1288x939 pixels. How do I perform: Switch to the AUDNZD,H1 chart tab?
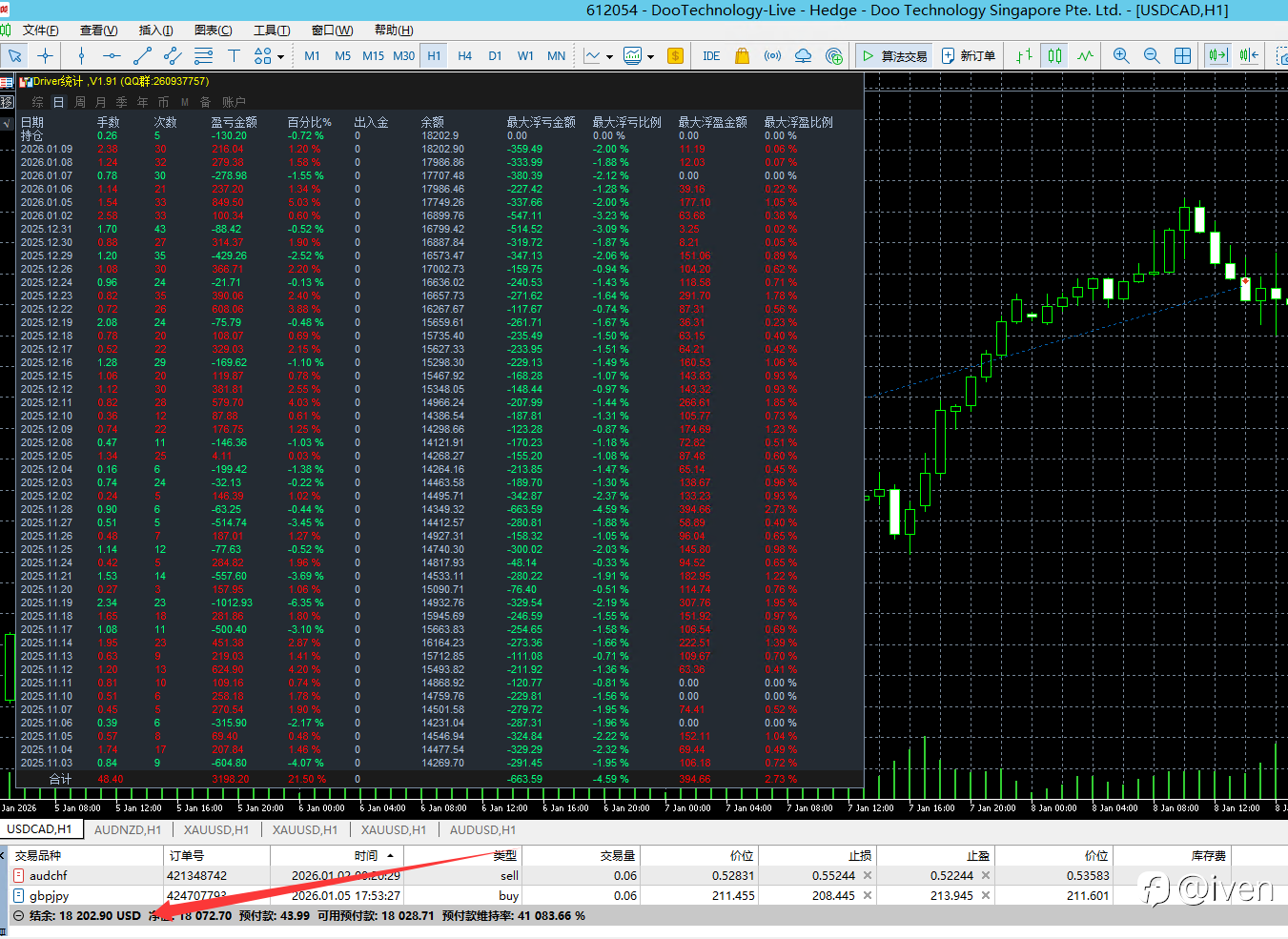point(128,829)
